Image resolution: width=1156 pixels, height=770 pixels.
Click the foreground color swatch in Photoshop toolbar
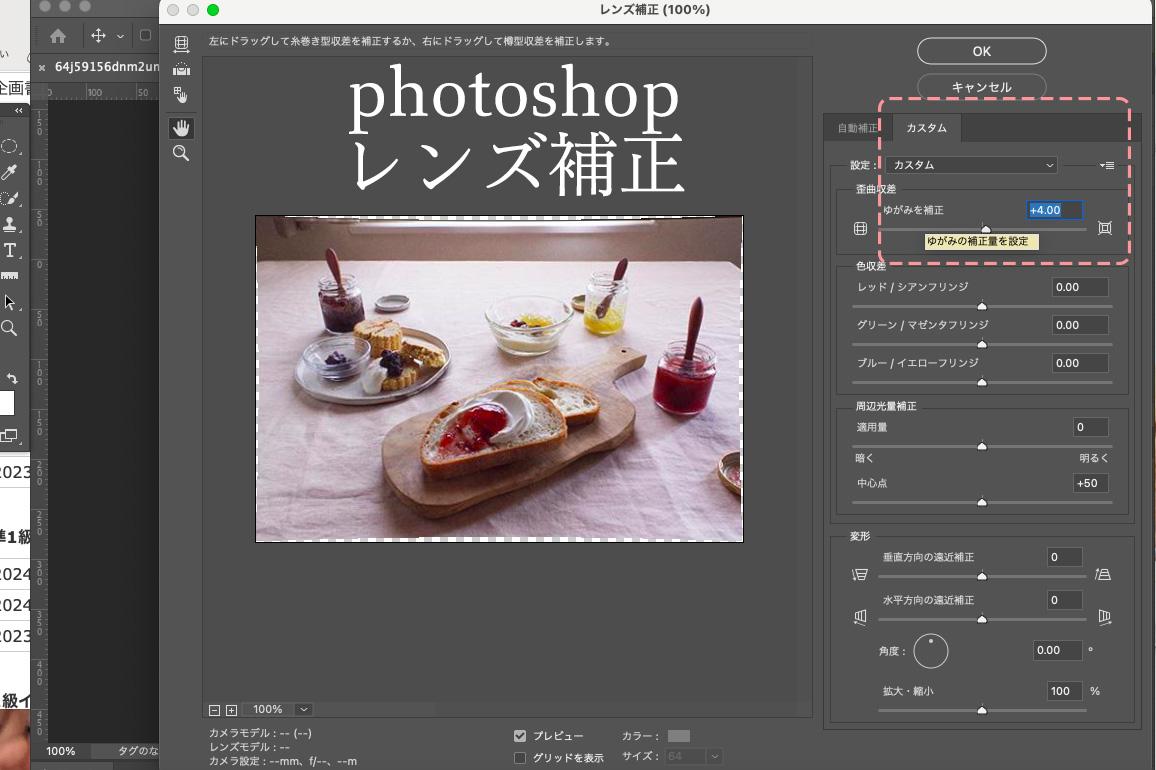(6, 403)
